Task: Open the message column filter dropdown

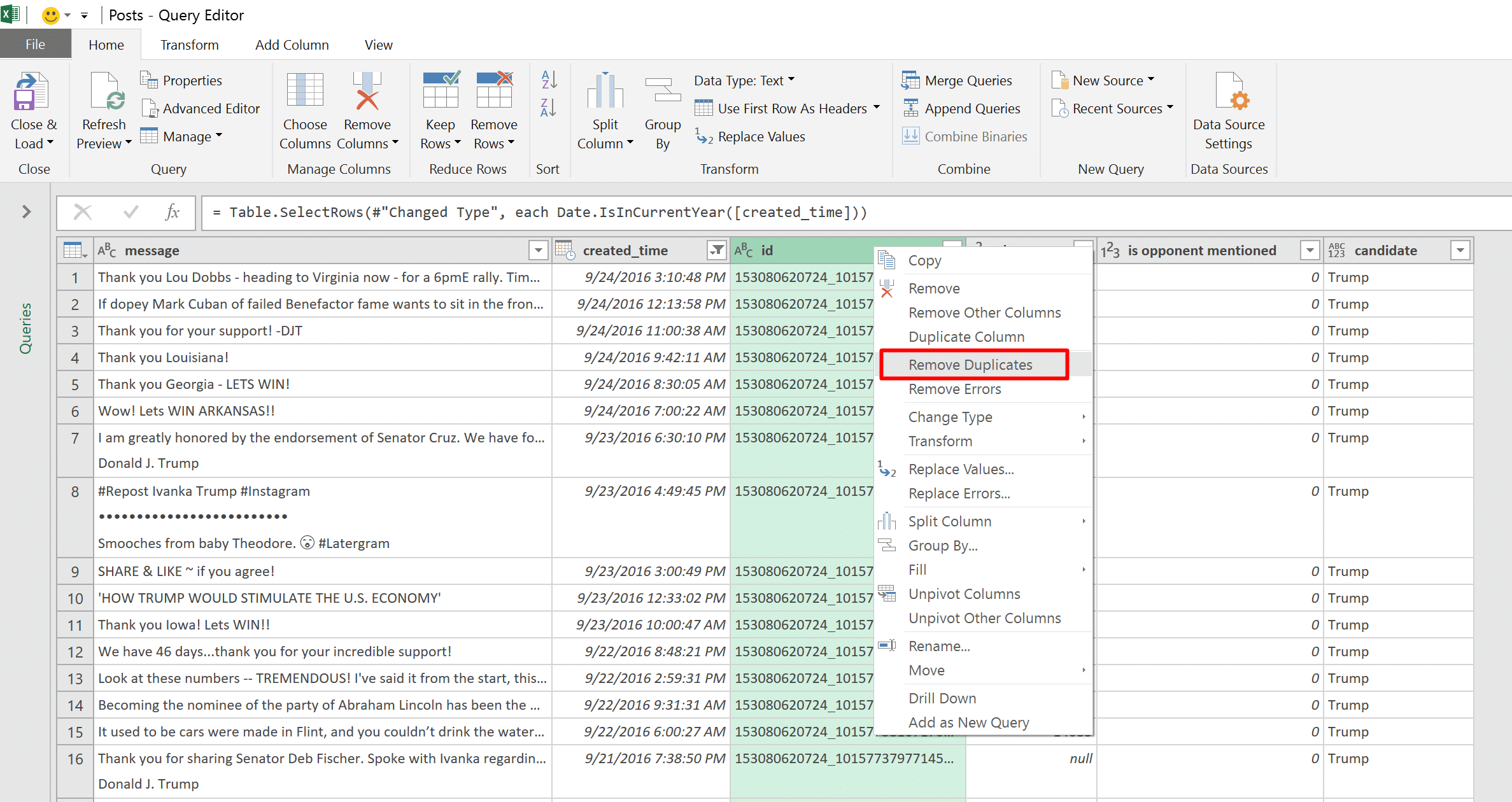Action: [x=539, y=251]
